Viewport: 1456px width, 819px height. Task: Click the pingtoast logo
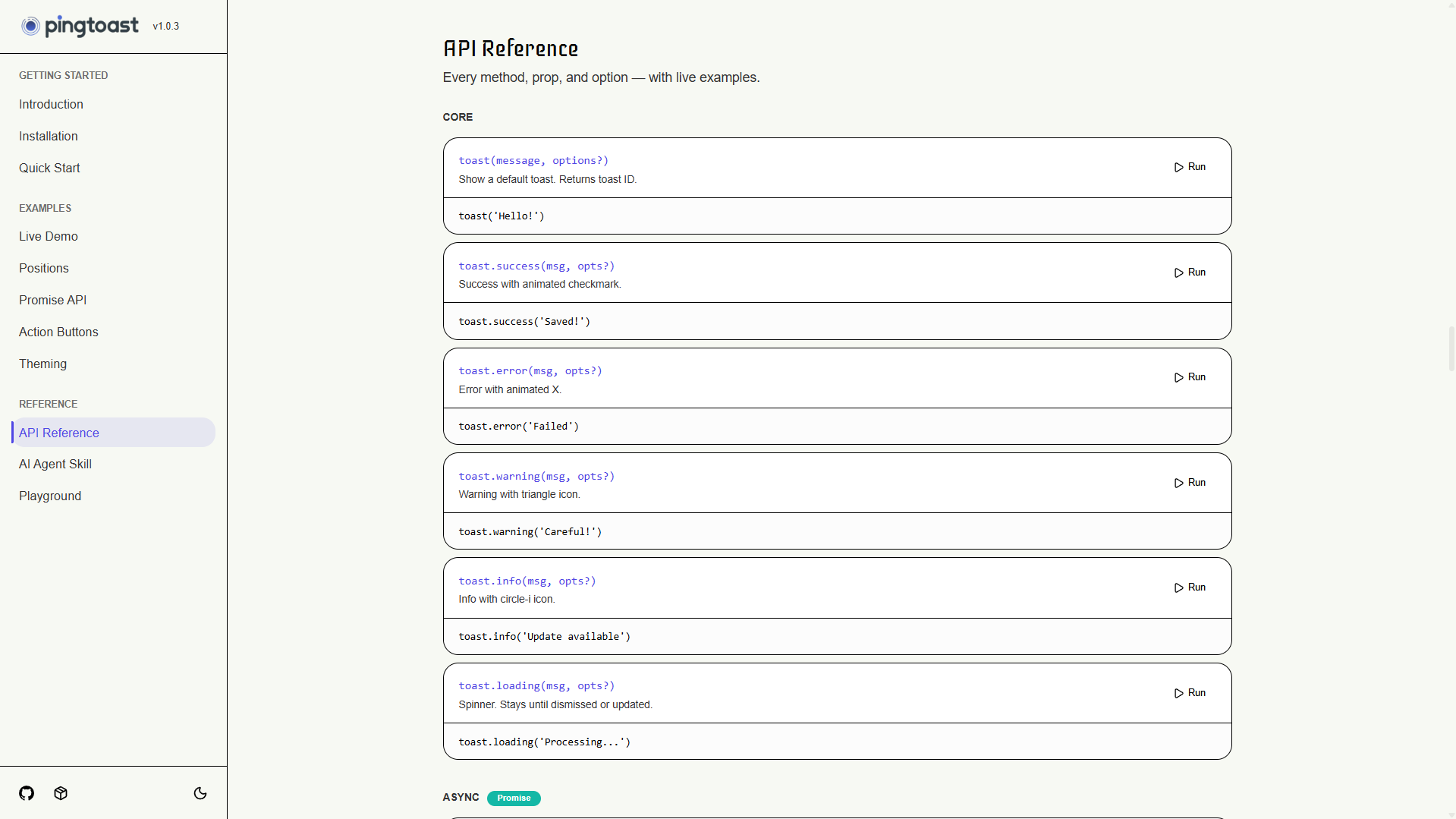pyautogui.click(x=80, y=27)
